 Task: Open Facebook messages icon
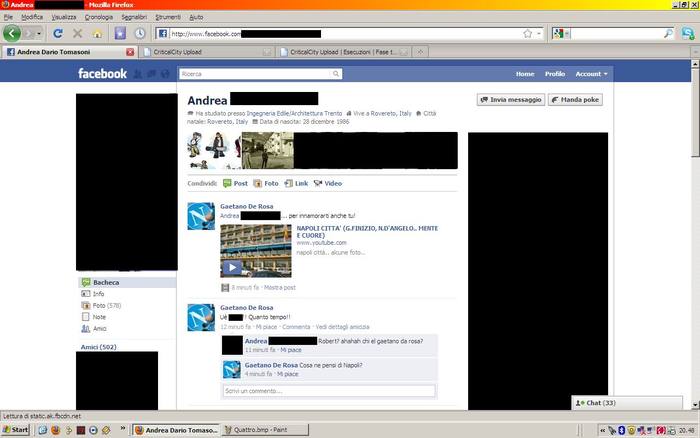pos(151,74)
